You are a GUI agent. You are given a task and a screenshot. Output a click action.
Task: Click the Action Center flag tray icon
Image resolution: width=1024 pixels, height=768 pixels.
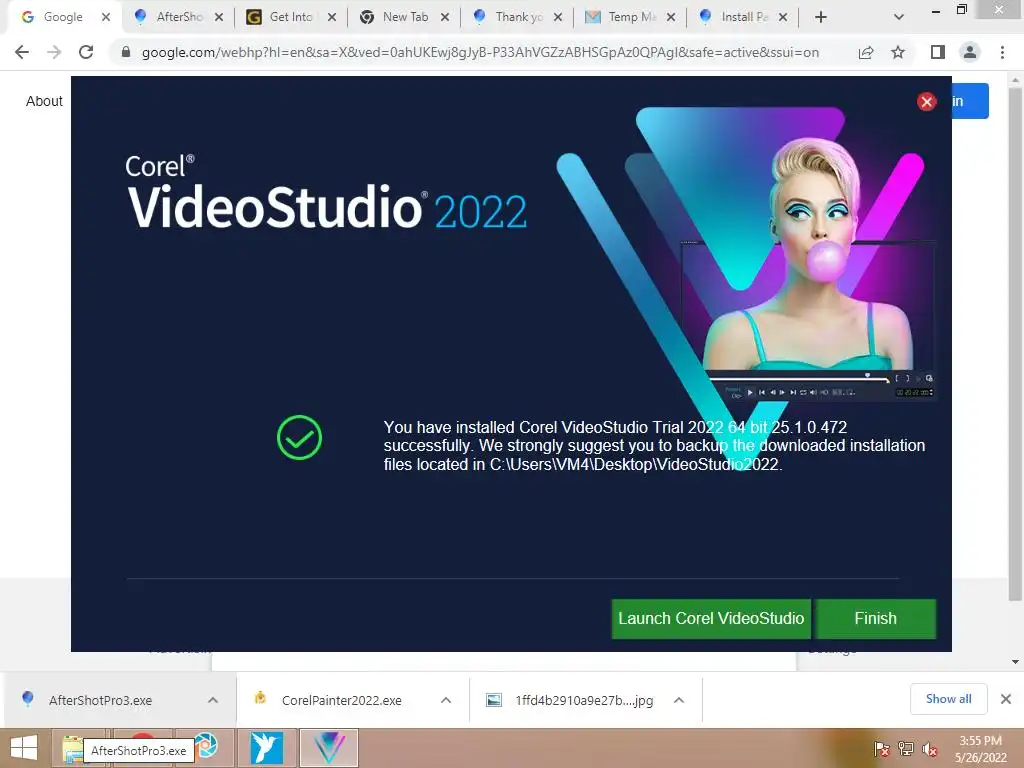click(882, 749)
